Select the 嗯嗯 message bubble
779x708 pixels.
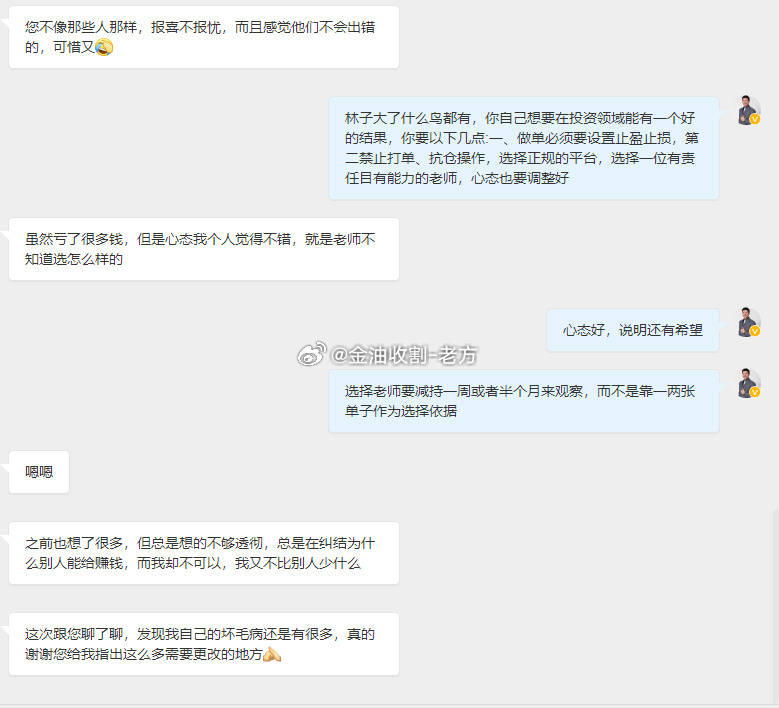pyautogui.click(x=39, y=472)
